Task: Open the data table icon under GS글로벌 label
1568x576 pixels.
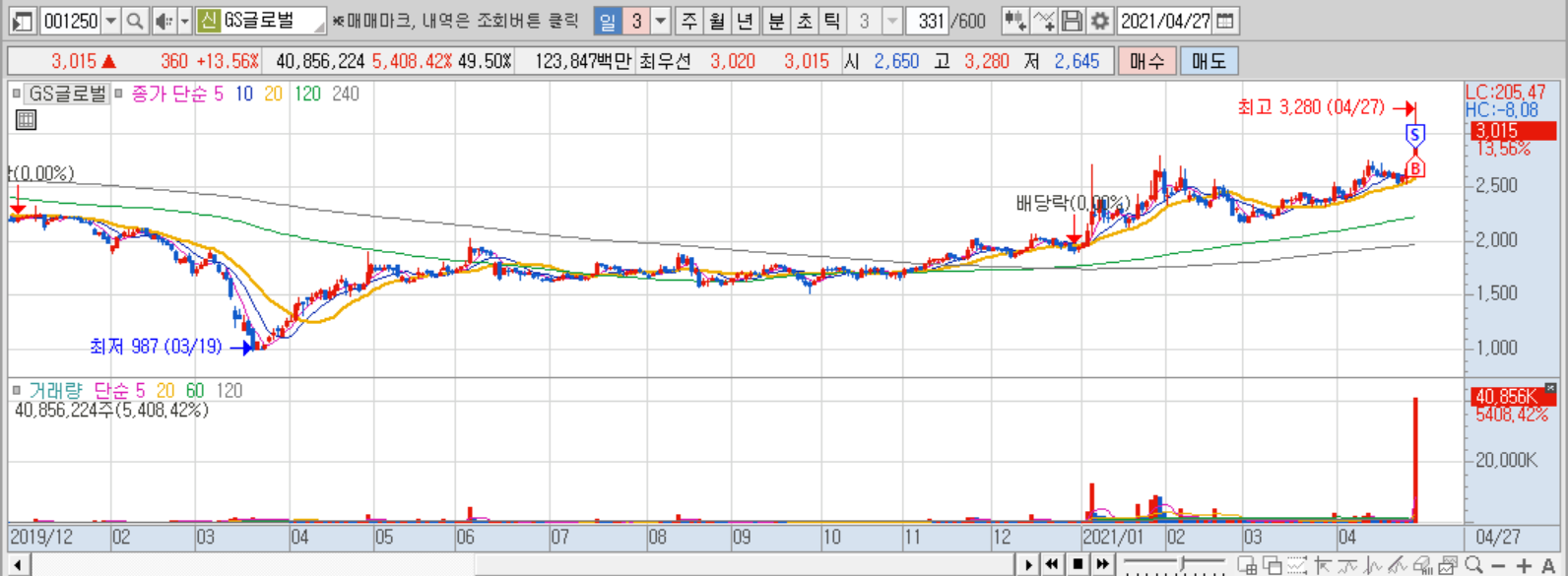Action: click(x=26, y=120)
